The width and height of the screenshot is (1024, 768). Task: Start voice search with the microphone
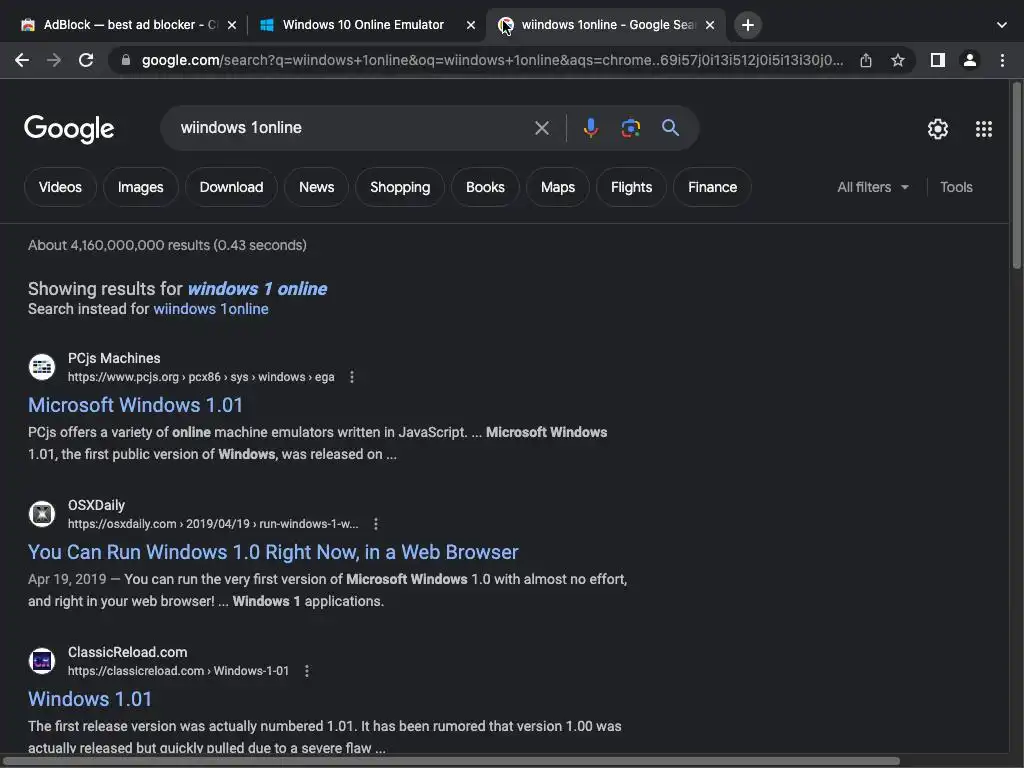point(590,128)
